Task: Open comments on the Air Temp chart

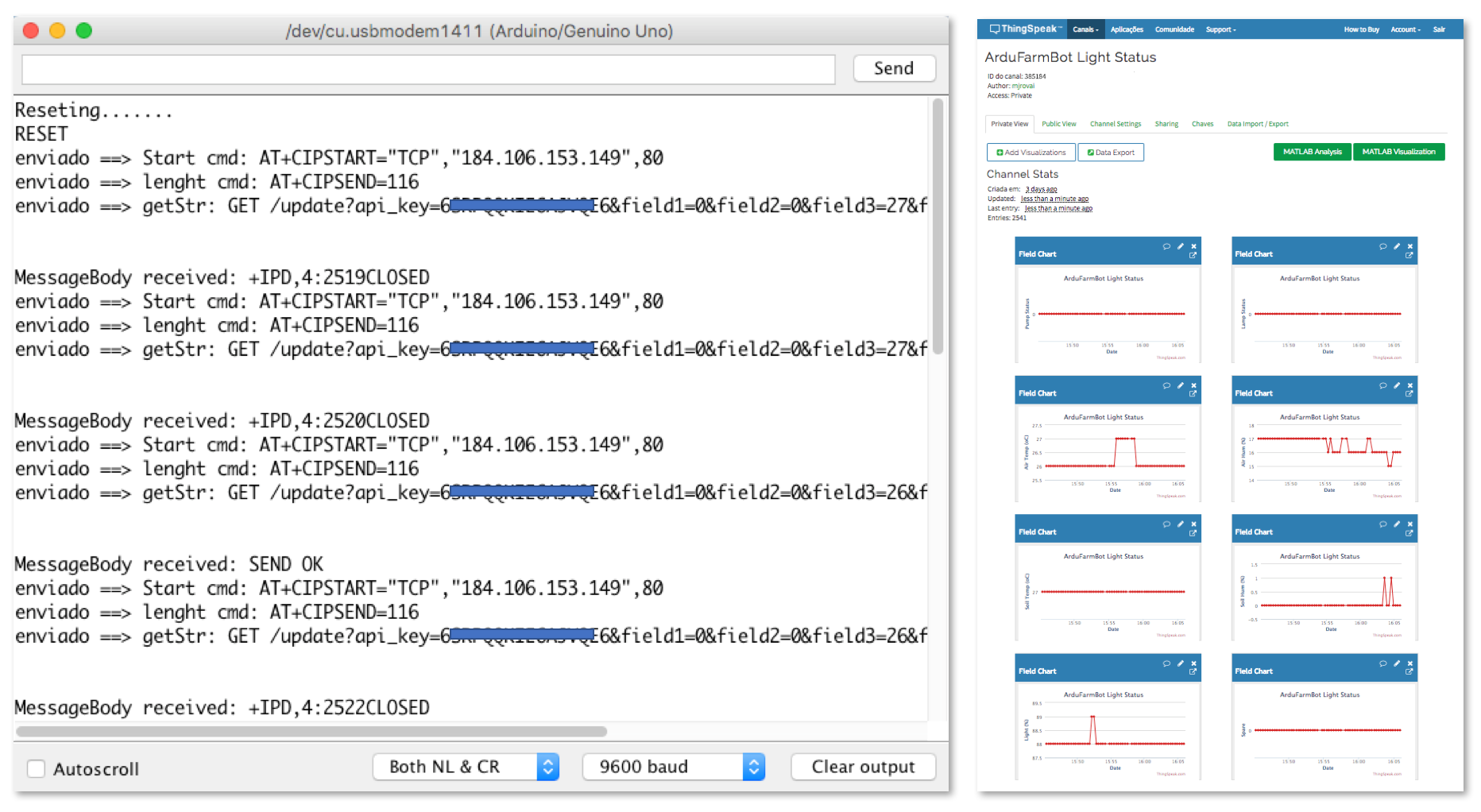Action: coord(1166,385)
